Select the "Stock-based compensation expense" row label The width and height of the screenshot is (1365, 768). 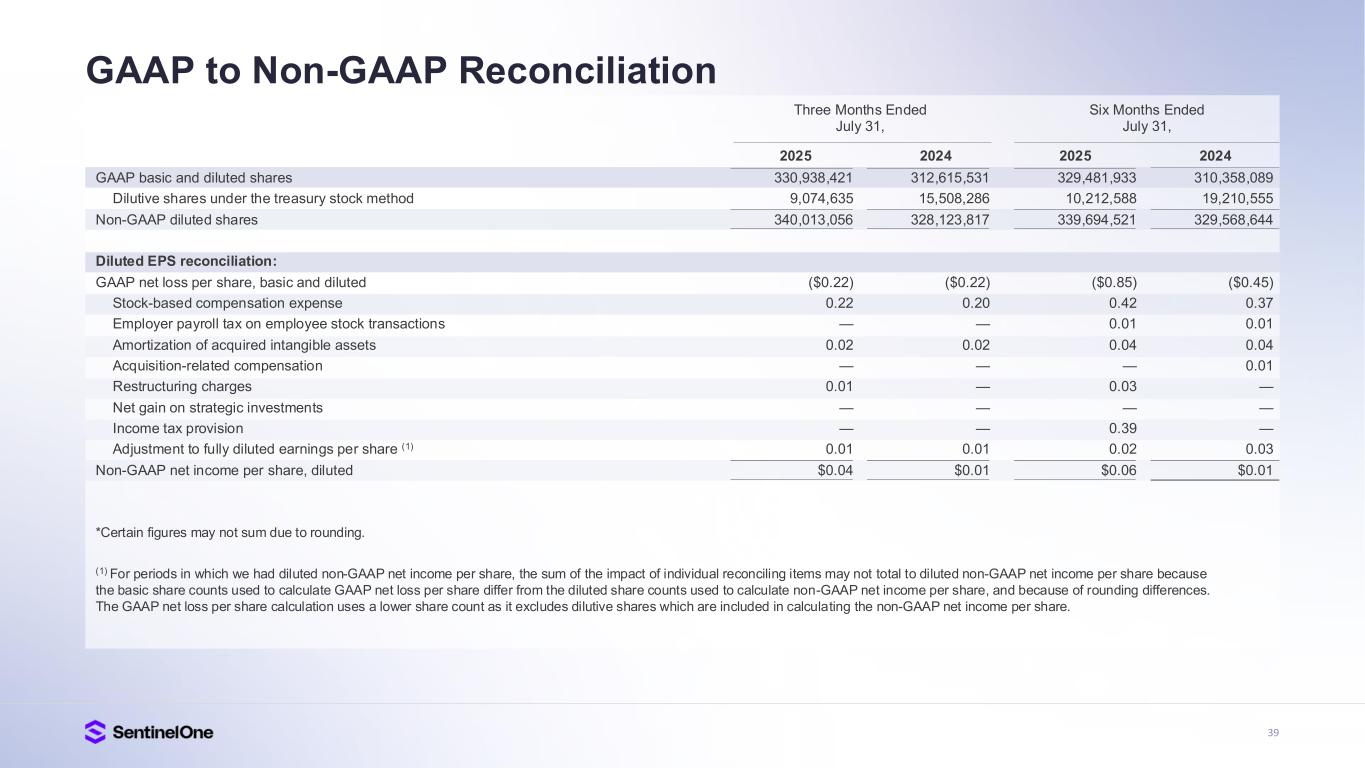tap(227, 304)
